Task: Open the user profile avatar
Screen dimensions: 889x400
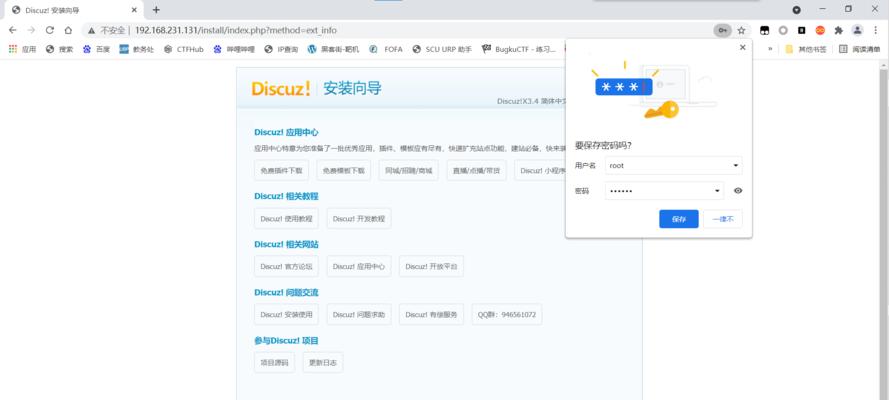Action: (x=857, y=30)
